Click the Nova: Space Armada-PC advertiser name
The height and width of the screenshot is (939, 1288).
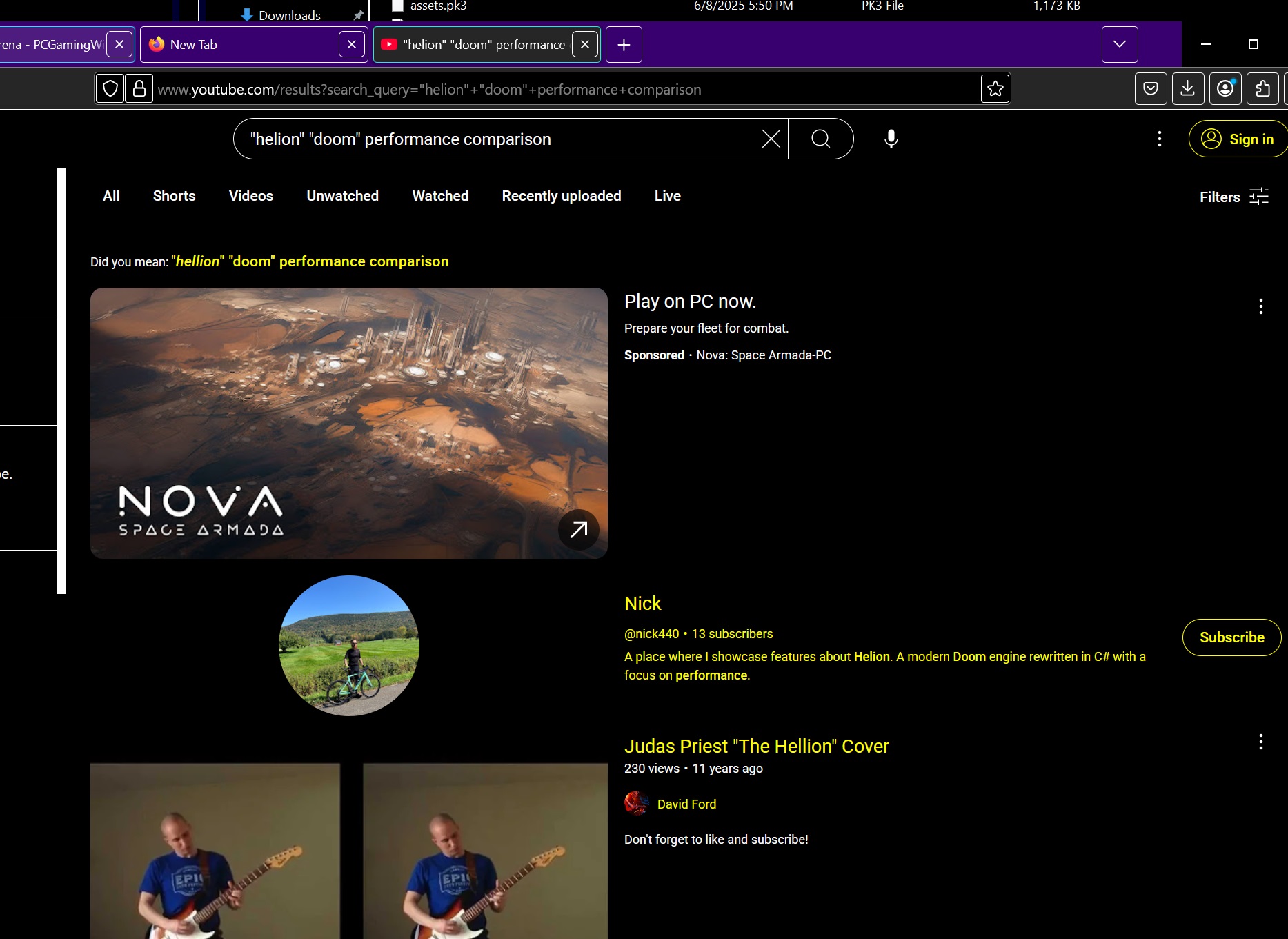tap(764, 355)
